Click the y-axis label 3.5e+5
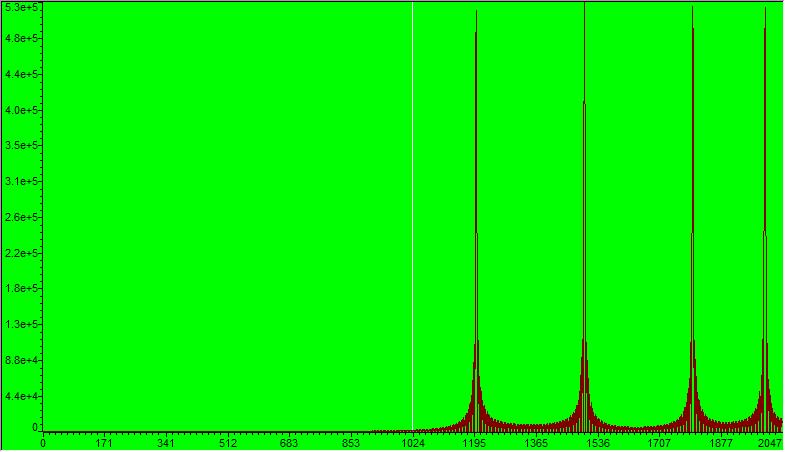The image size is (785, 452). (x=20, y=146)
